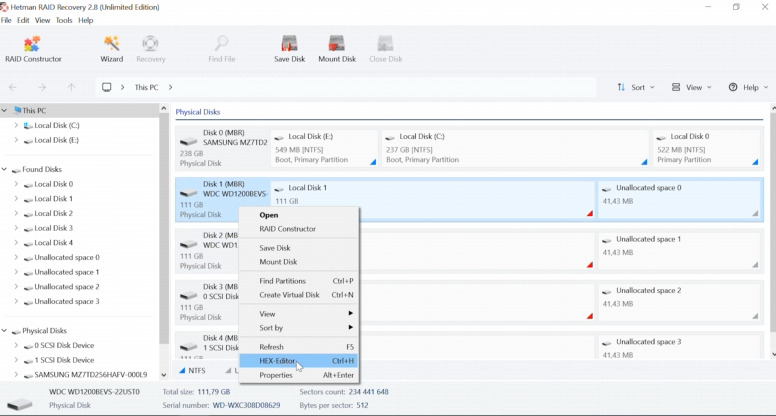The image size is (776, 416).
Task: Select the Unallocated space 2 tile
Action: tap(680, 302)
